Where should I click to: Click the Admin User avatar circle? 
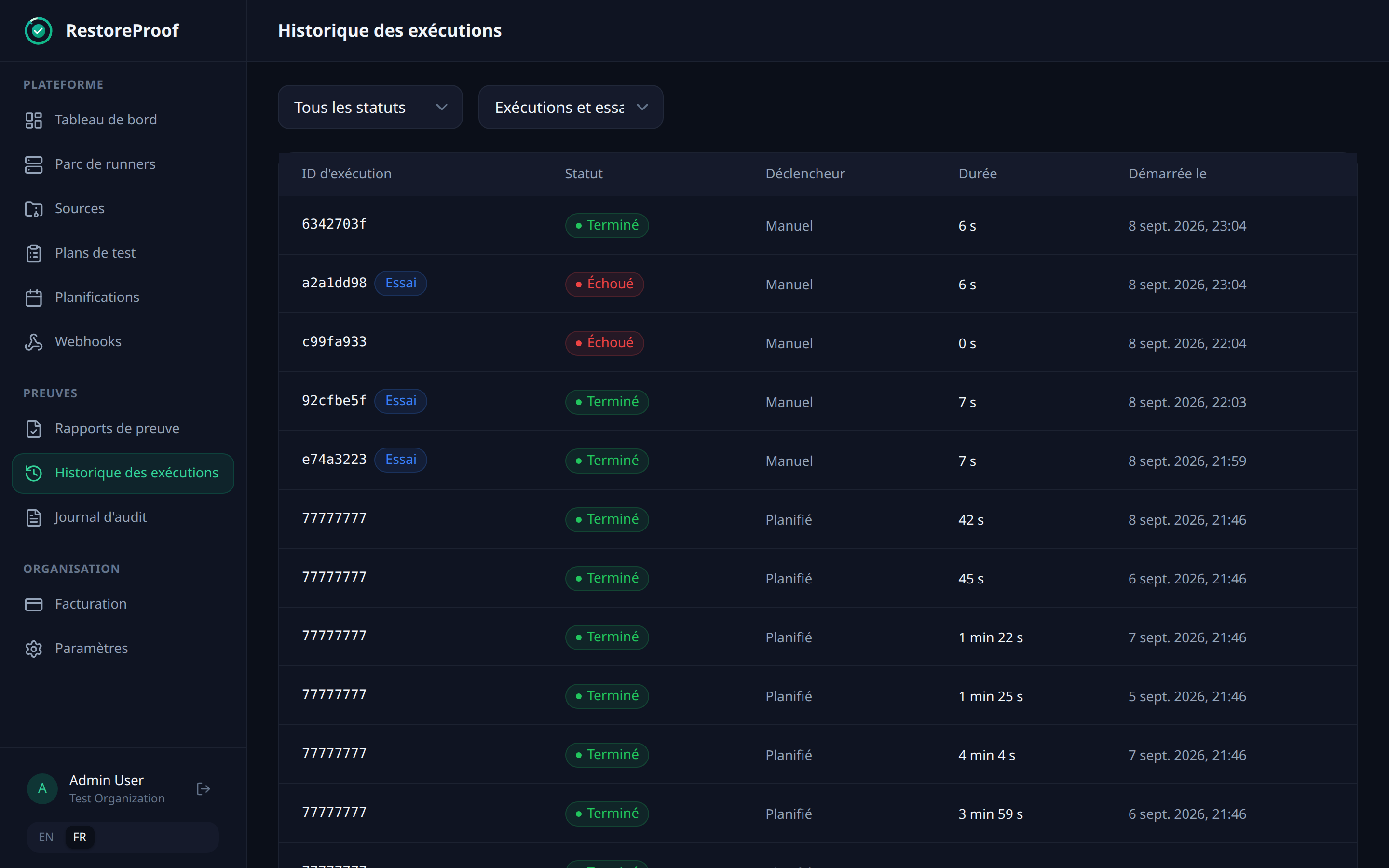(x=42, y=789)
